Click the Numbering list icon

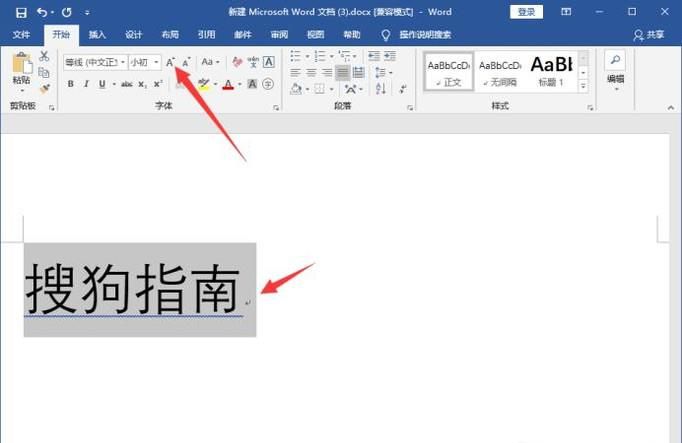[320, 56]
